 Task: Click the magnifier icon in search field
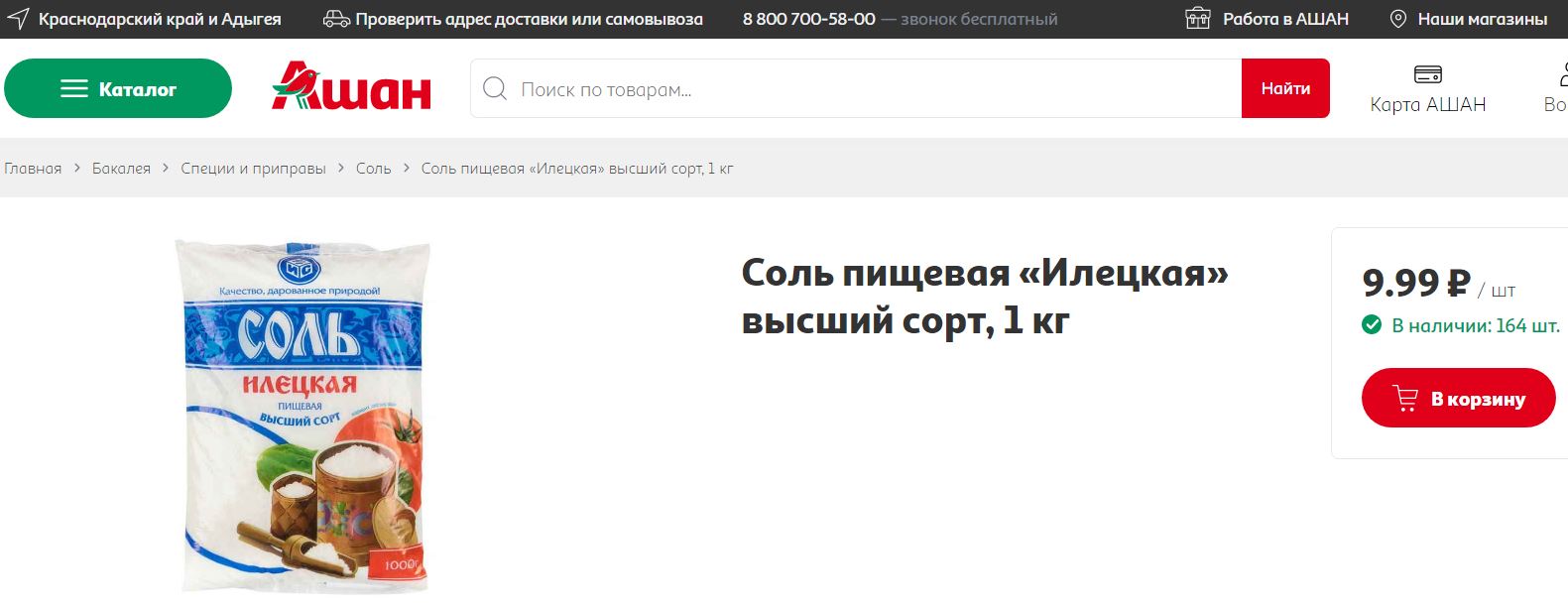[x=495, y=88]
